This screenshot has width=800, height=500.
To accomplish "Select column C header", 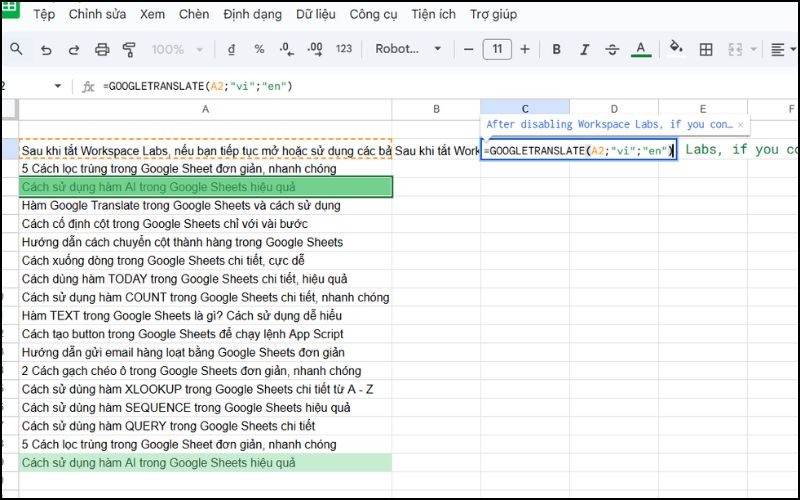I will [x=525, y=108].
